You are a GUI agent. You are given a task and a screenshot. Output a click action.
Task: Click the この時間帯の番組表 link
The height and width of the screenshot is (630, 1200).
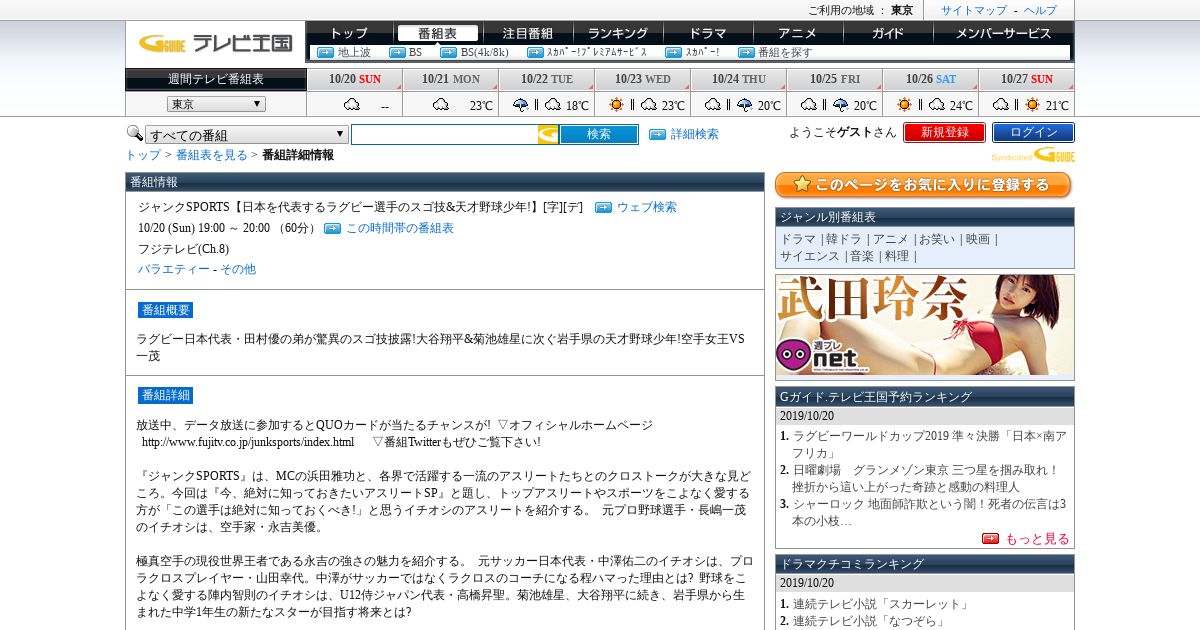point(399,228)
